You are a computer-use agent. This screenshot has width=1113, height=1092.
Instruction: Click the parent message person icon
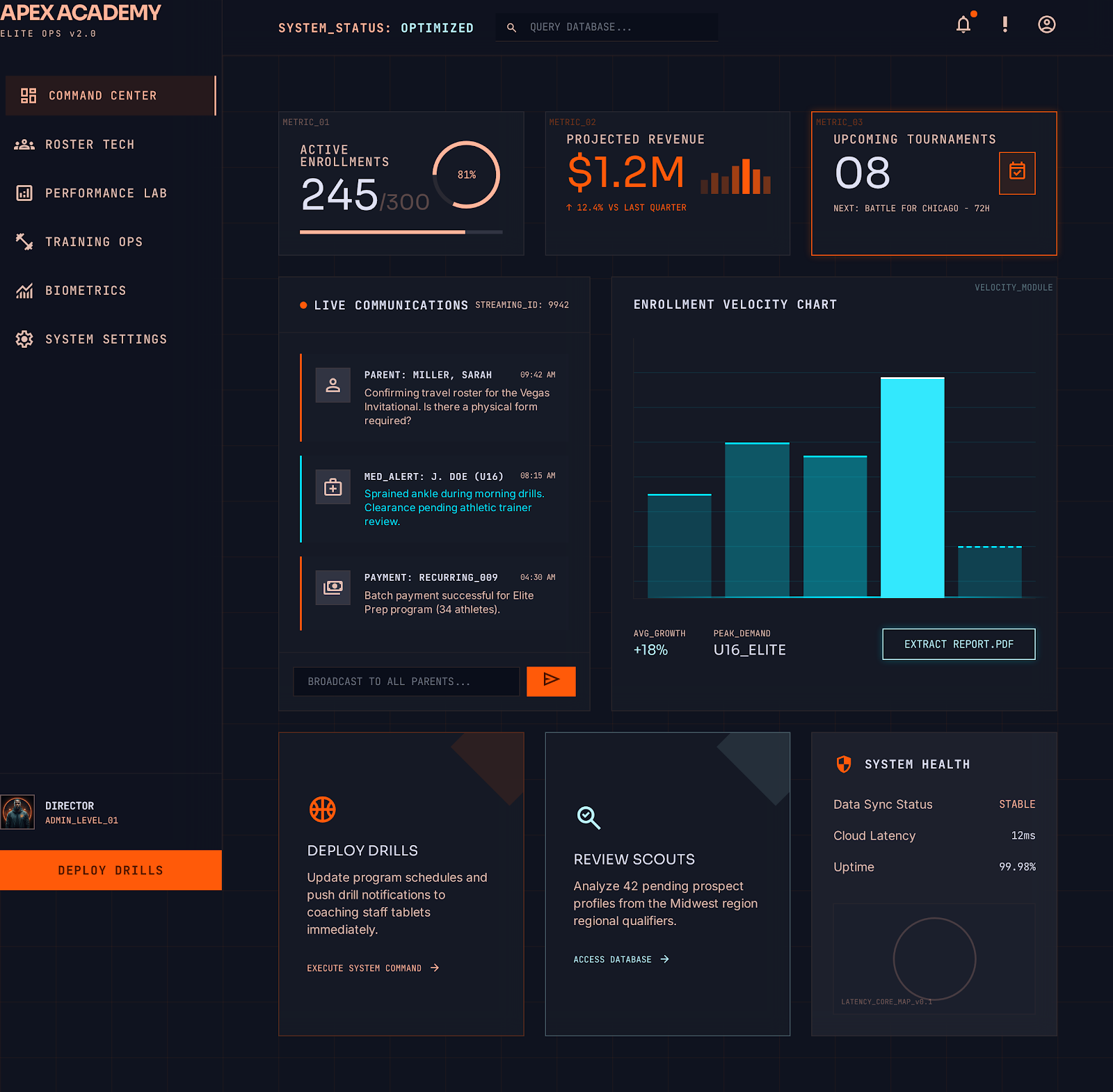333,385
